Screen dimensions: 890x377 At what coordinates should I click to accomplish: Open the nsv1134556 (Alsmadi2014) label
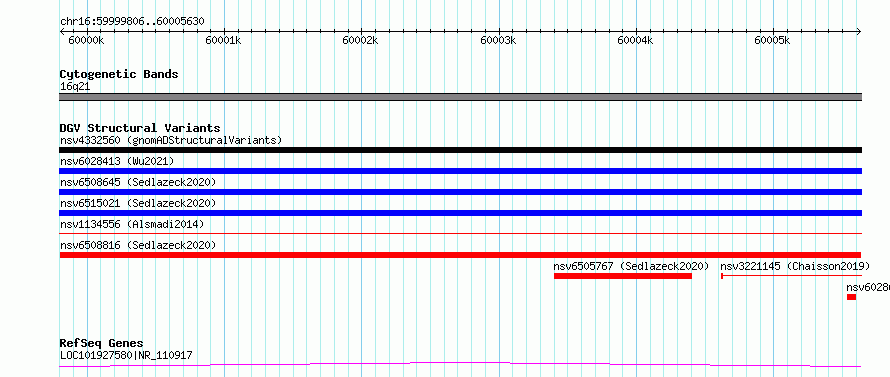(132, 224)
